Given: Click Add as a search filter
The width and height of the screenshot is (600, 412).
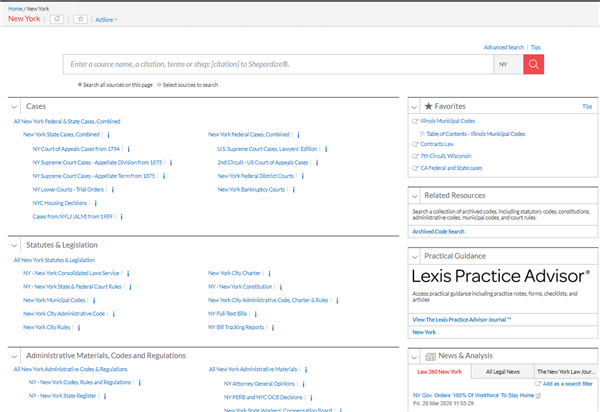Looking at the screenshot, I should coord(567,384).
